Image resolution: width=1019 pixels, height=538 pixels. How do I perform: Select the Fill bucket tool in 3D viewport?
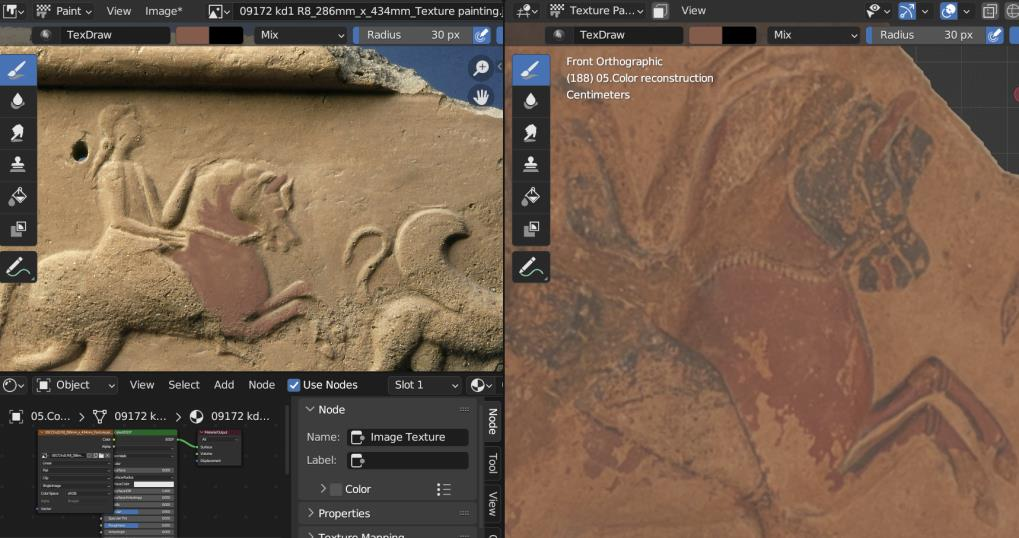pos(531,197)
